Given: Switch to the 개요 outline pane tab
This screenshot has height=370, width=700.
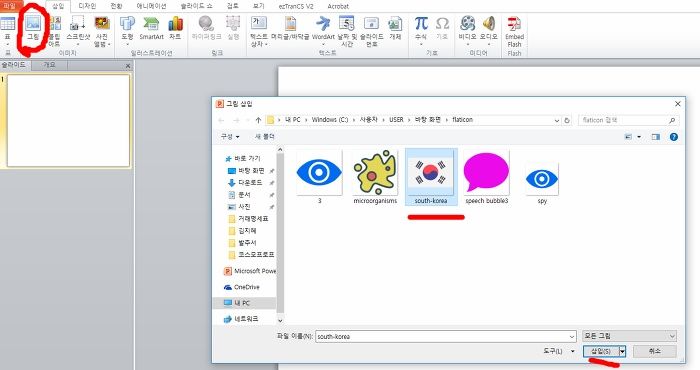Looking at the screenshot, I should (50, 65).
